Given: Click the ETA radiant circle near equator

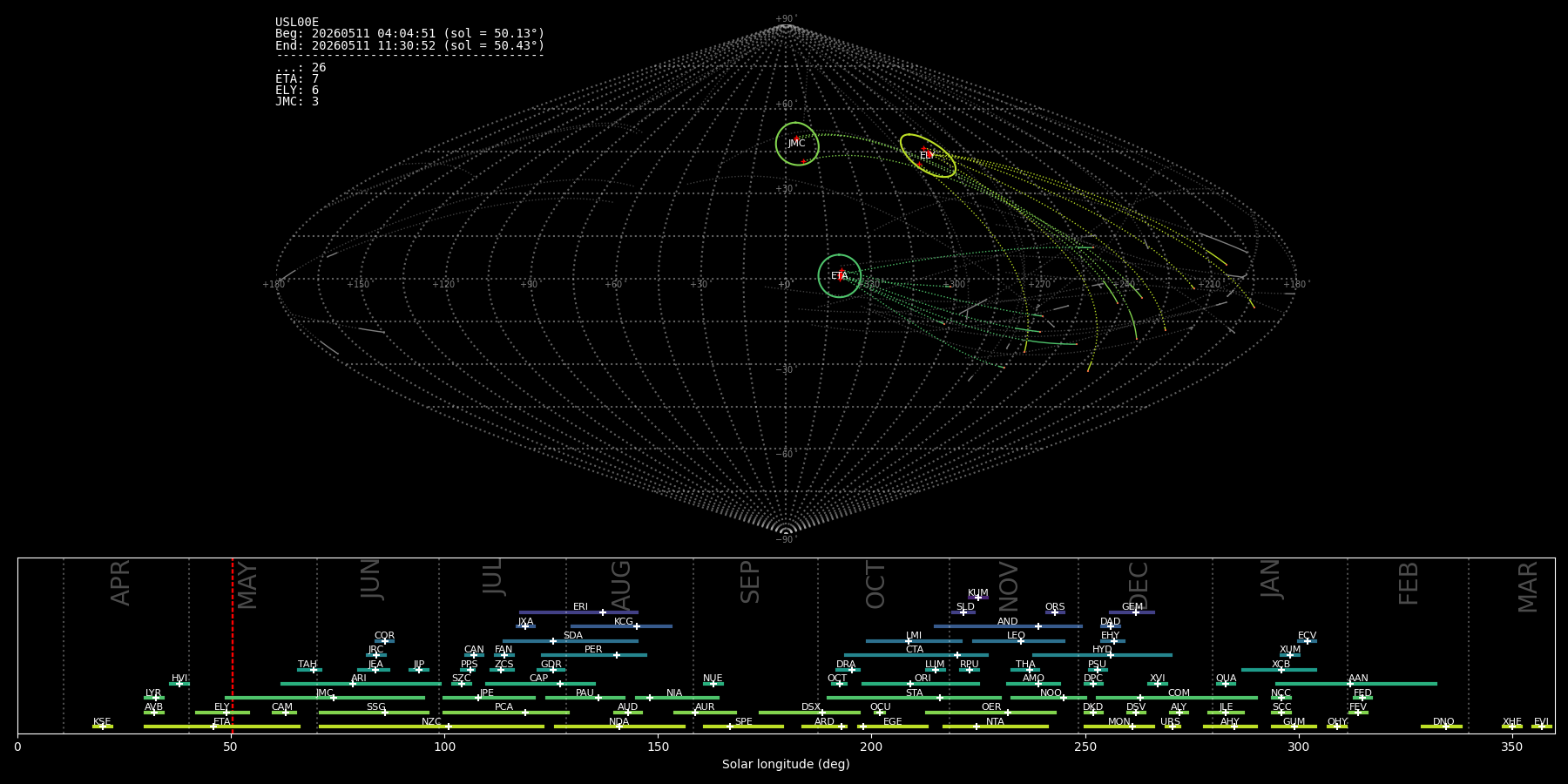Looking at the screenshot, I should coord(840,276).
